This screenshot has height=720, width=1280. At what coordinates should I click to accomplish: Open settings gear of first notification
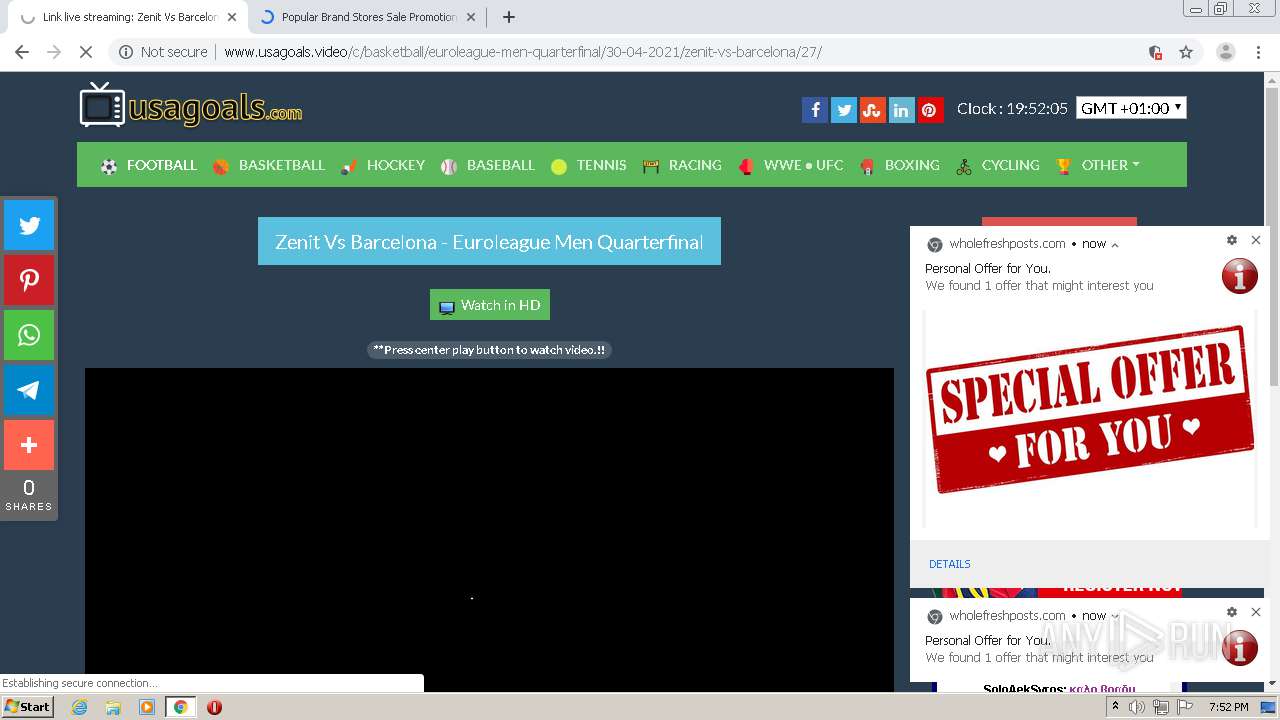pyautogui.click(x=1232, y=240)
